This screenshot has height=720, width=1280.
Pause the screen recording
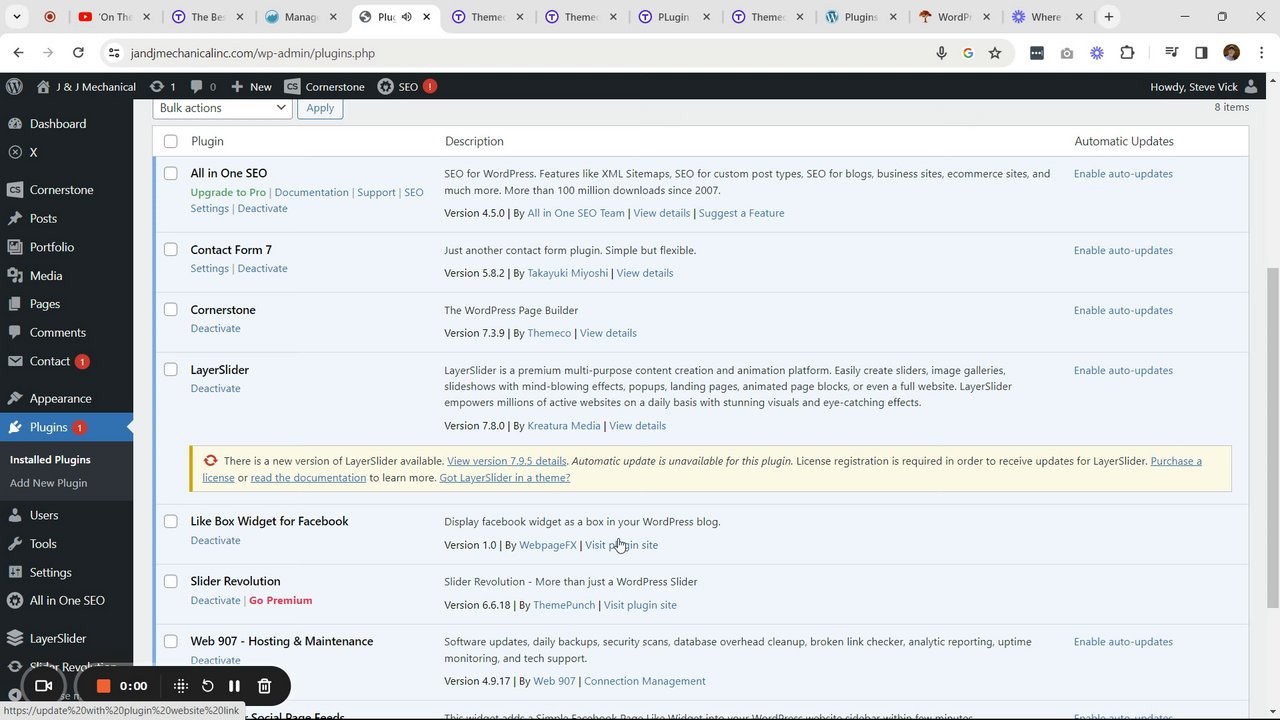[234, 686]
